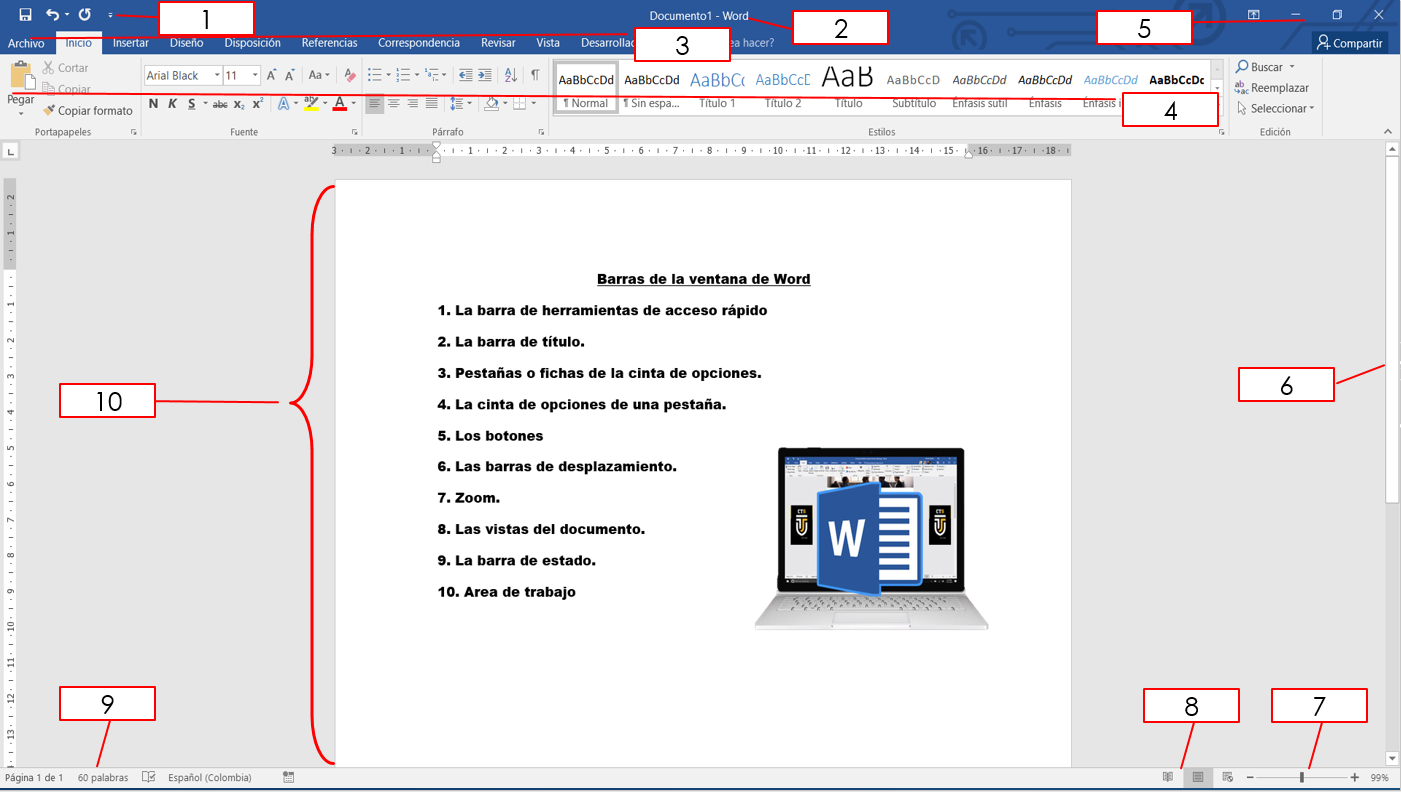This screenshot has height=792, width=1401.
Task: Apply the Título 1 style
Action: [717, 88]
